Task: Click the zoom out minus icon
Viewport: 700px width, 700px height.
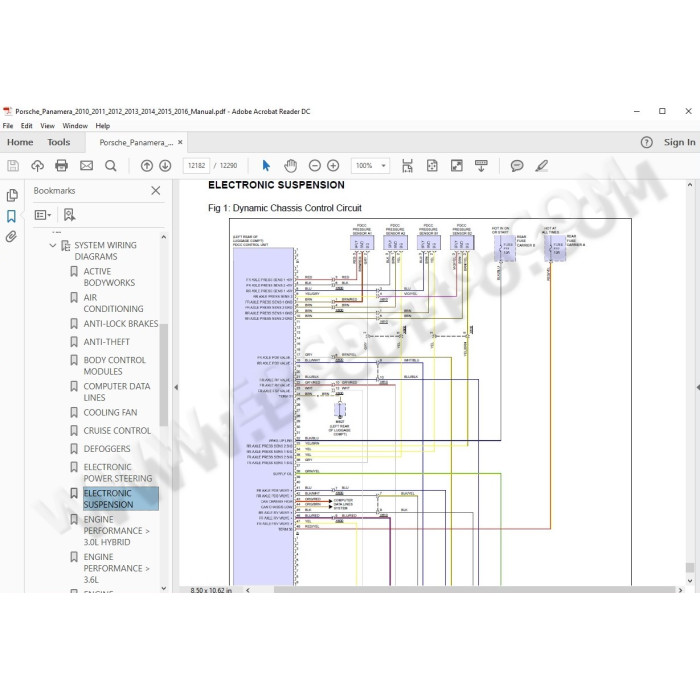Action: click(x=315, y=166)
